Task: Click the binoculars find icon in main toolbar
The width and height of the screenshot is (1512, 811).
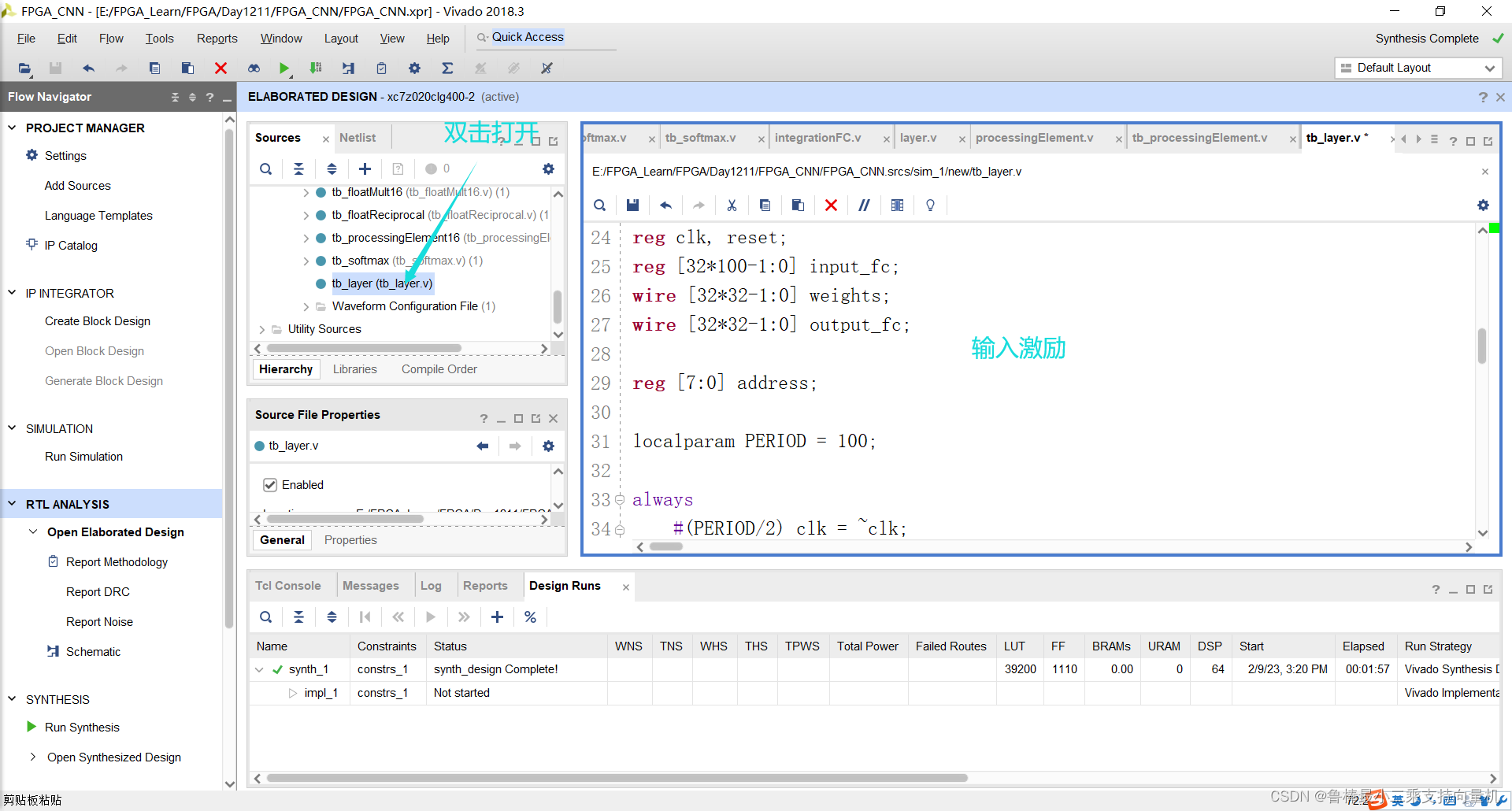Action: 254,69
